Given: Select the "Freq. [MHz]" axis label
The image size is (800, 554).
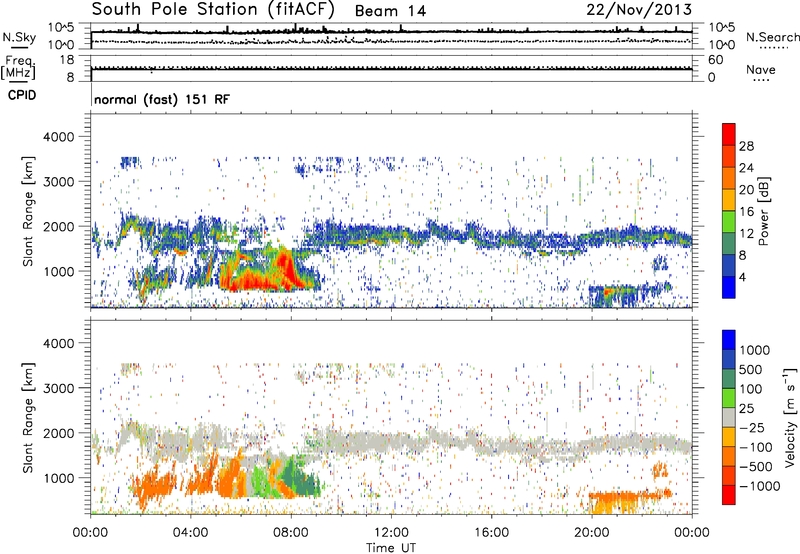Looking at the screenshot, I should 18,67.
